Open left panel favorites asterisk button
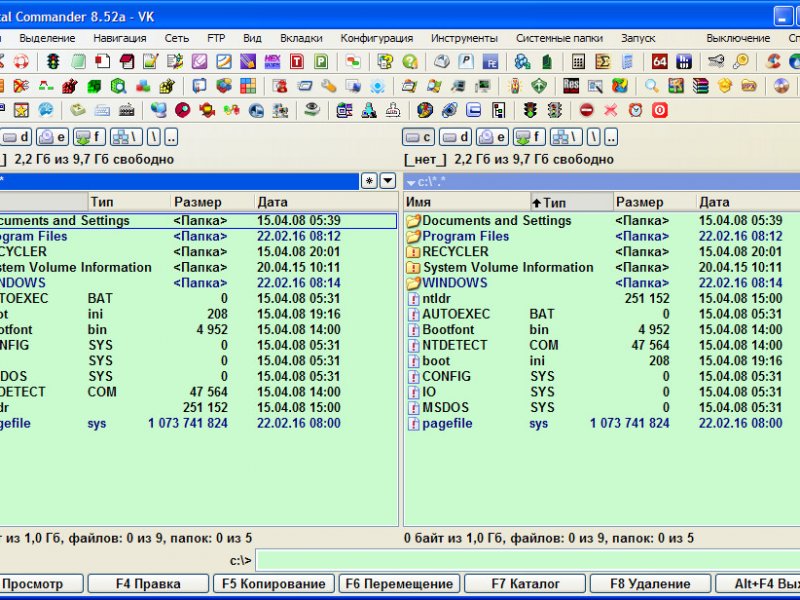Screen dimensions: 800x600 click(x=369, y=181)
